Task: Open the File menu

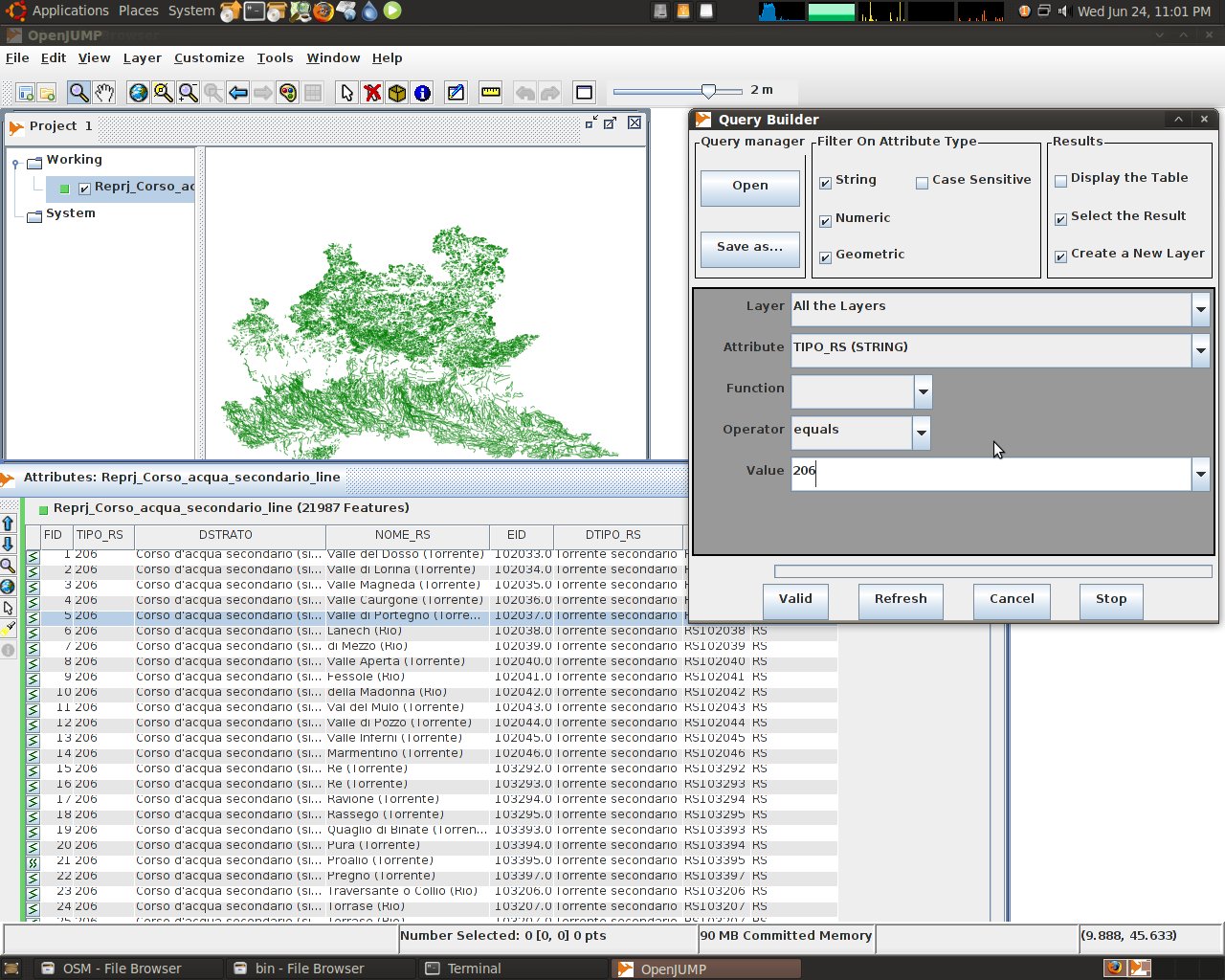Action: (17, 58)
